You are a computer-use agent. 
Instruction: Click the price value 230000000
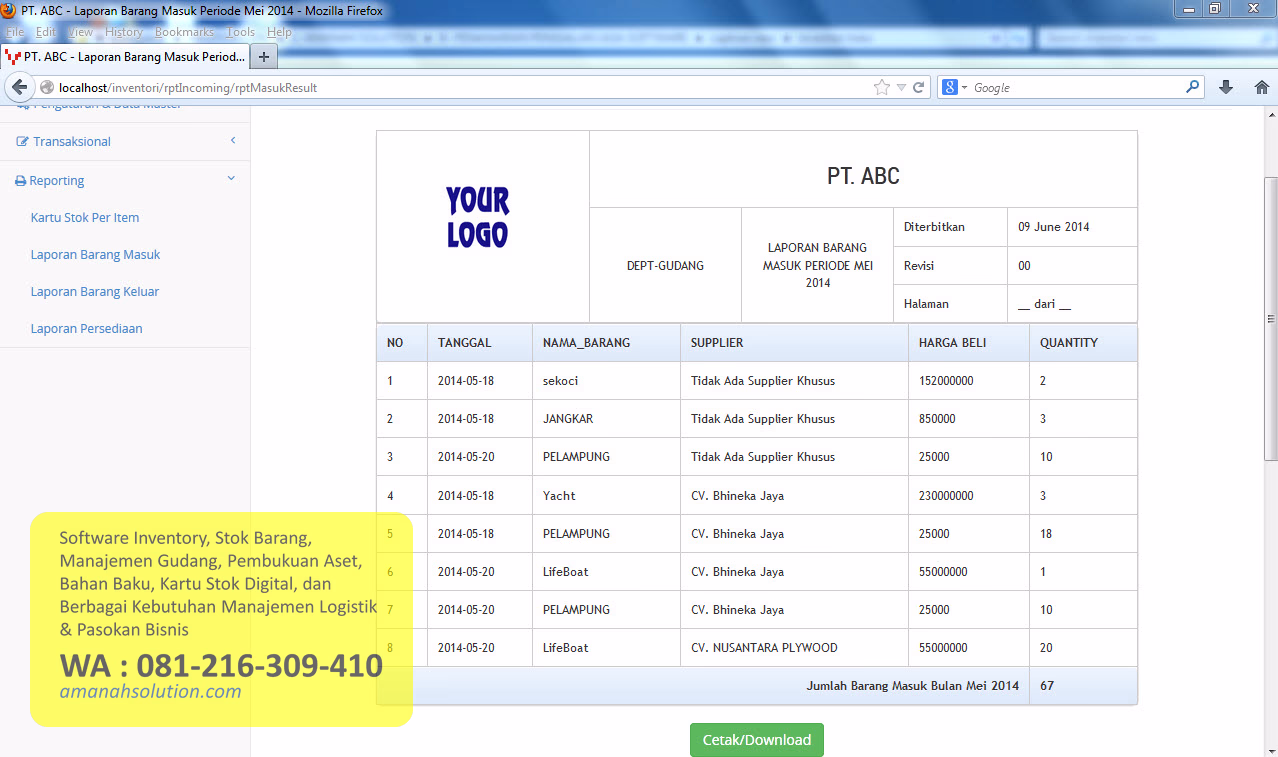[946, 496]
